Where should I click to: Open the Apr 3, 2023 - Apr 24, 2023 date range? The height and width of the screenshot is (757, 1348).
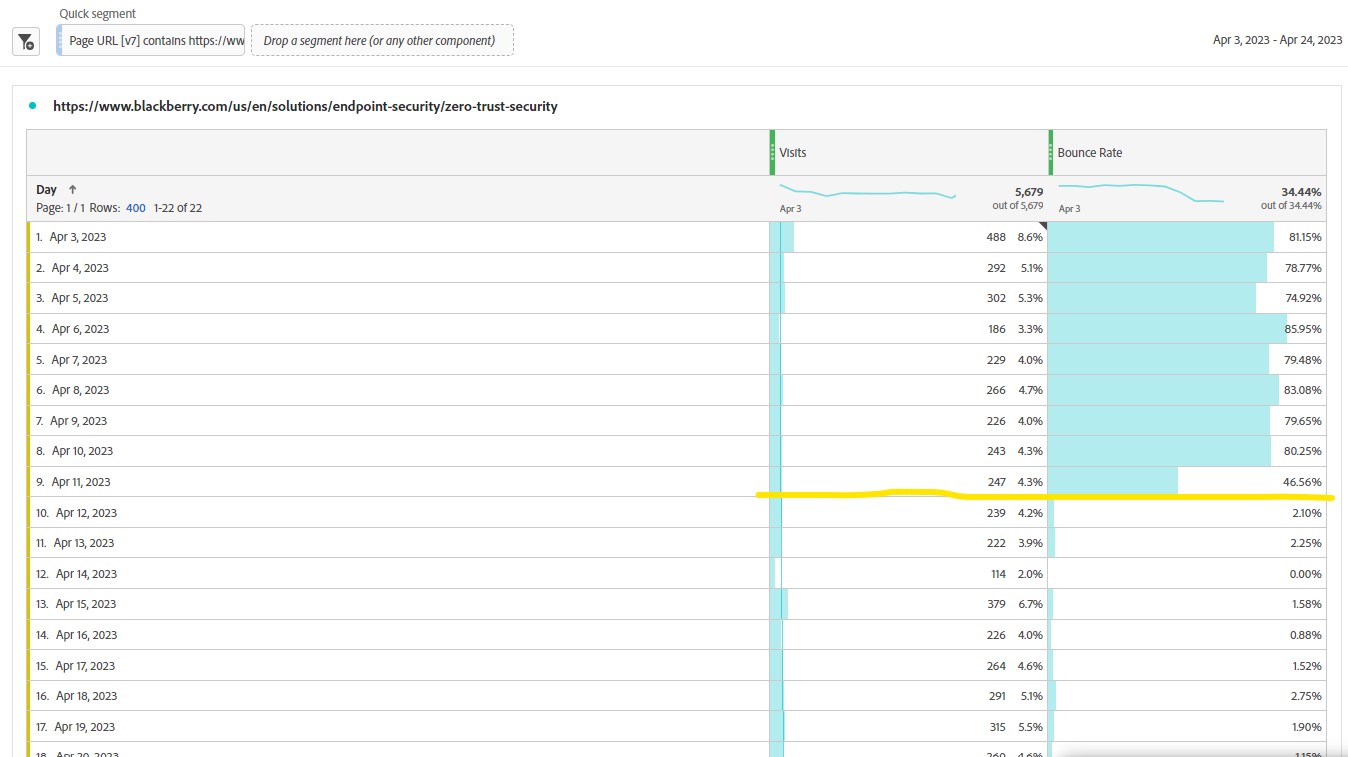tap(1277, 40)
